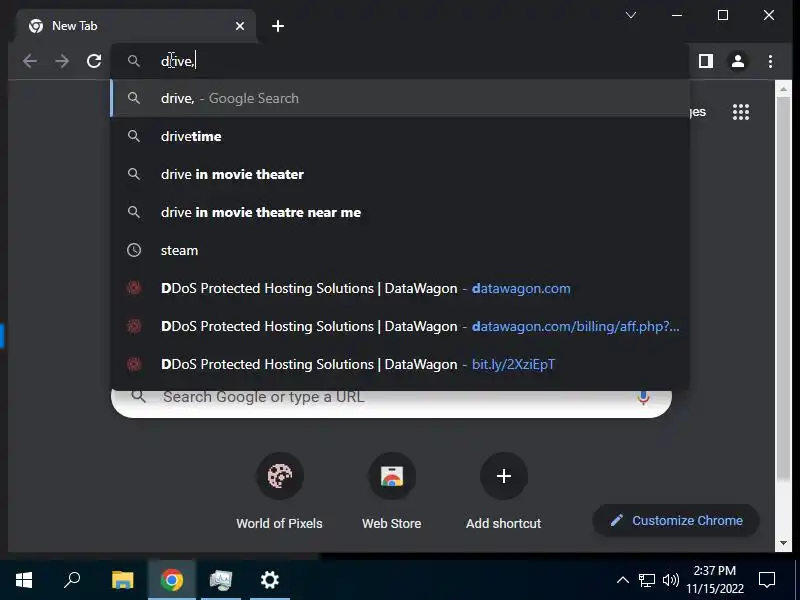Open the Settings gear in taskbar
Viewport: 800px width, 600px height.
tap(269, 580)
